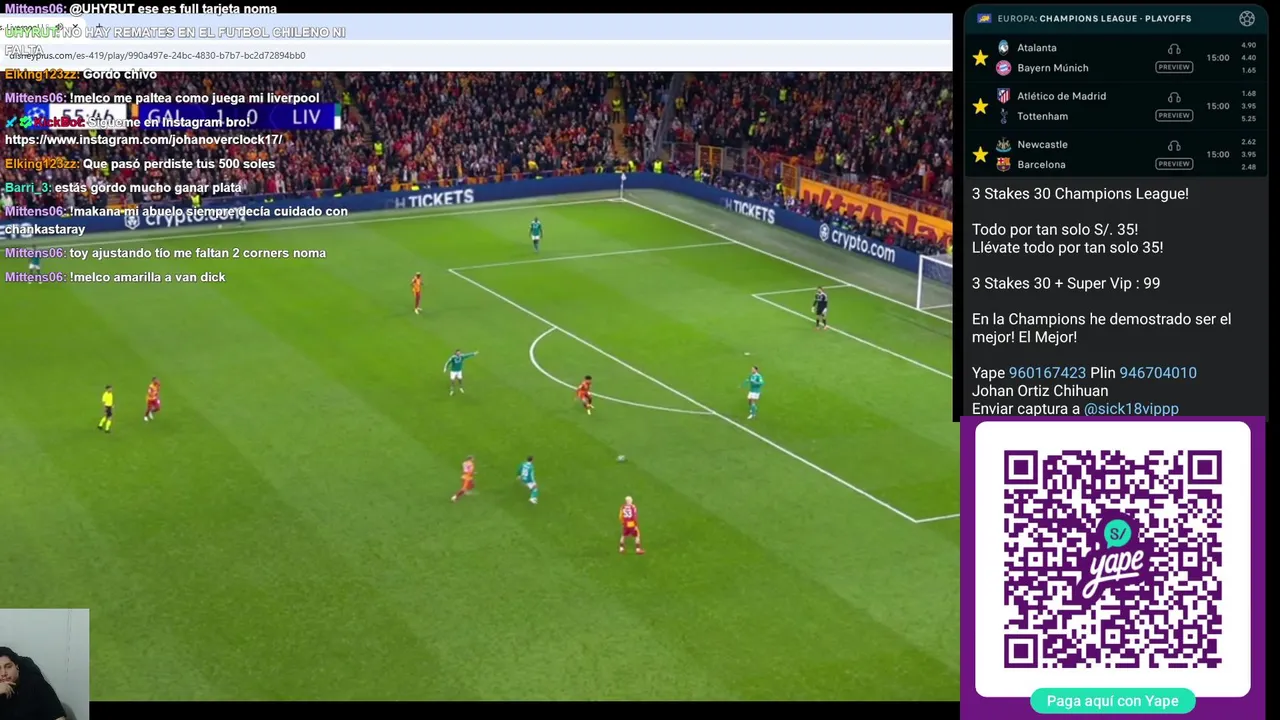Click the Yape QR code image
The height and width of the screenshot is (720, 1280).
coord(1112,559)
